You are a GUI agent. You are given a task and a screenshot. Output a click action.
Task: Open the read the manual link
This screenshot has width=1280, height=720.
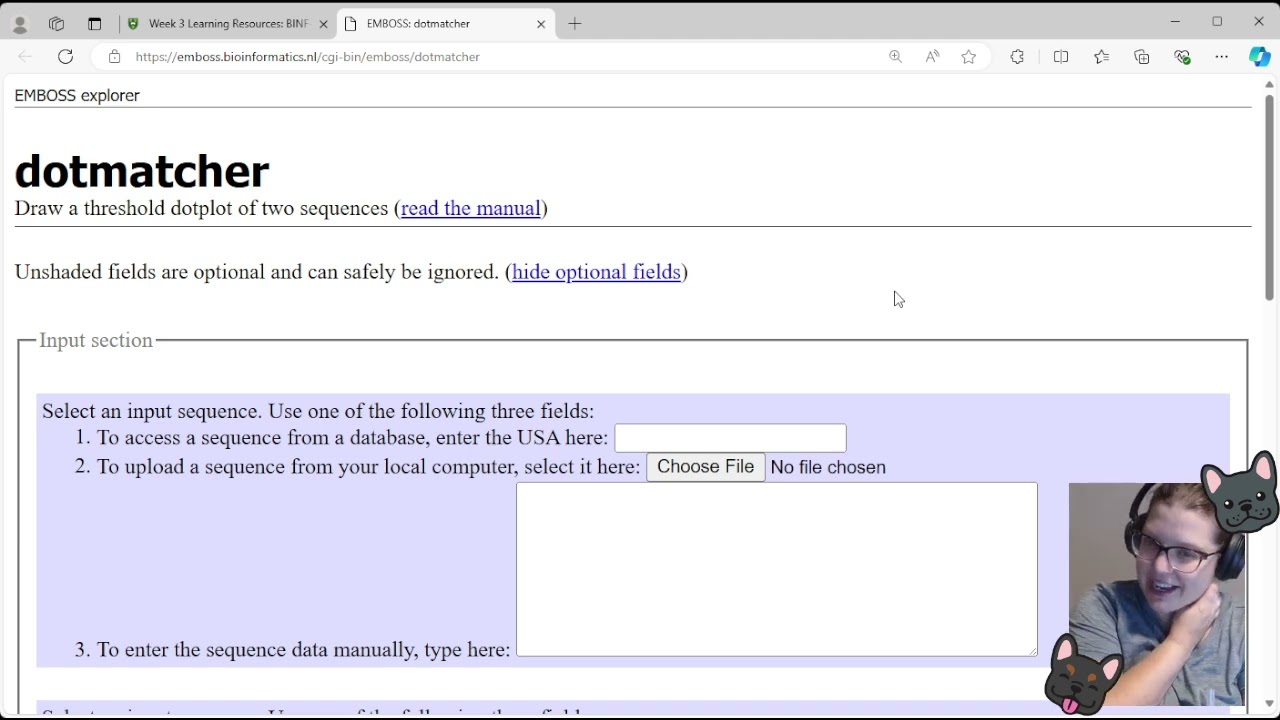(x=470, y=208)
